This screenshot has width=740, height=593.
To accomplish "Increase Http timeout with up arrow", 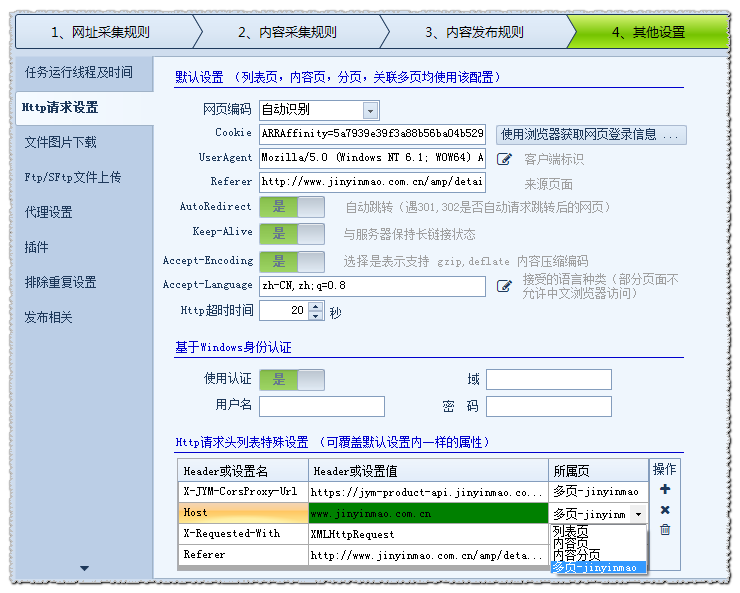I will tap(316, 306).
